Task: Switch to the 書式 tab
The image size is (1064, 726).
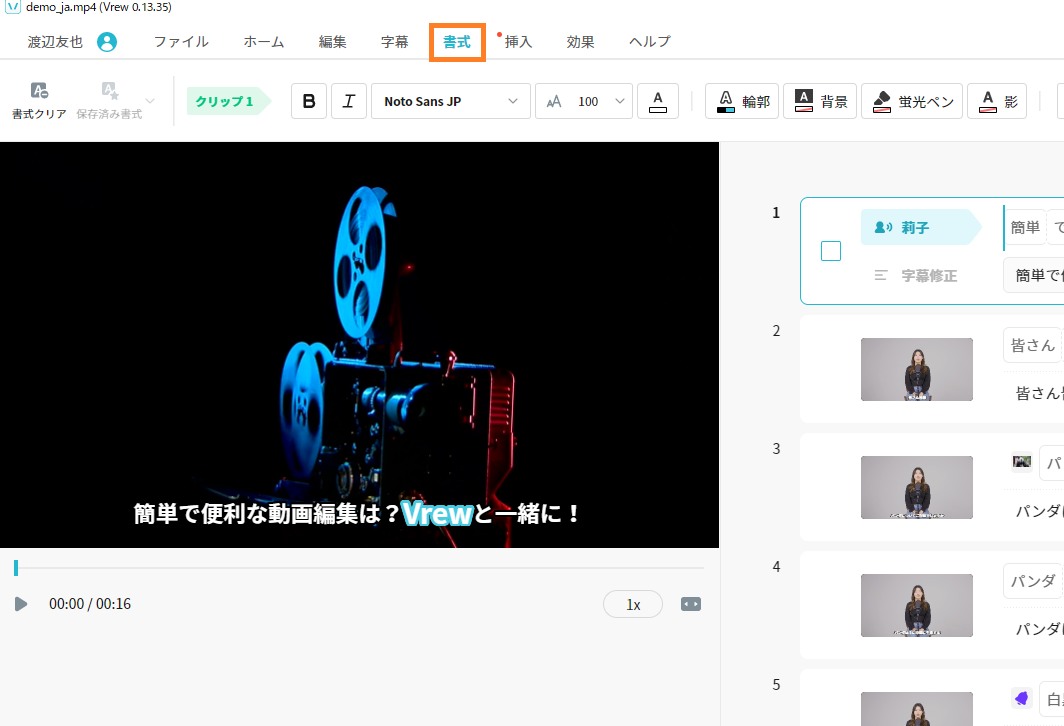Action: [457, 42]
